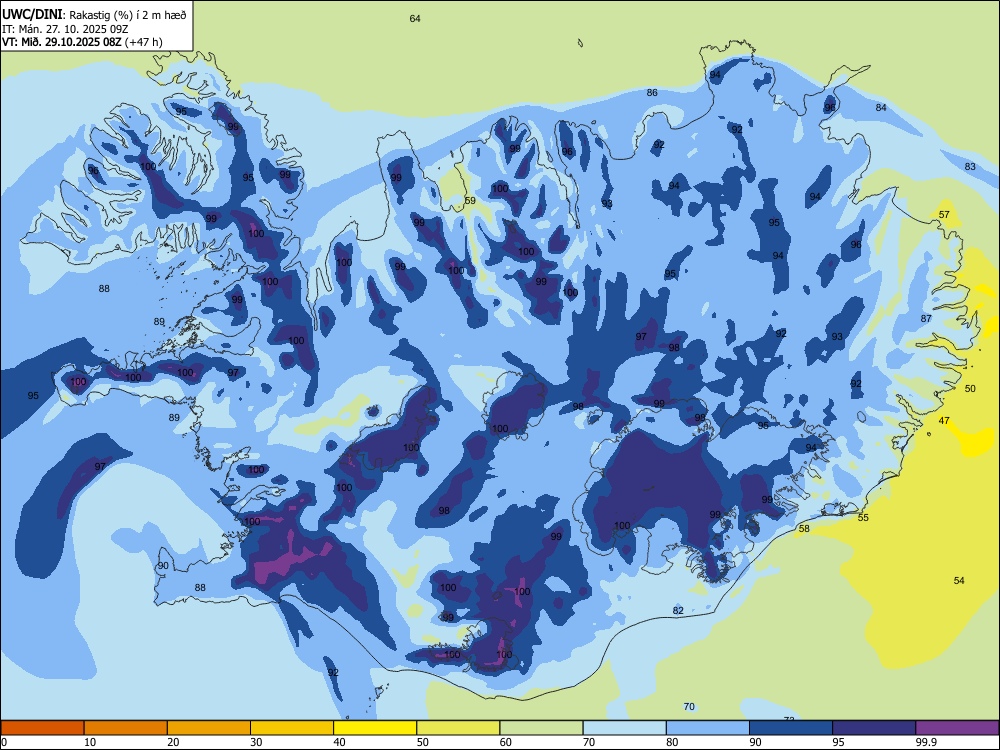
Task: Click the map value '57' on the northeast coast
Action: (945, 214)
